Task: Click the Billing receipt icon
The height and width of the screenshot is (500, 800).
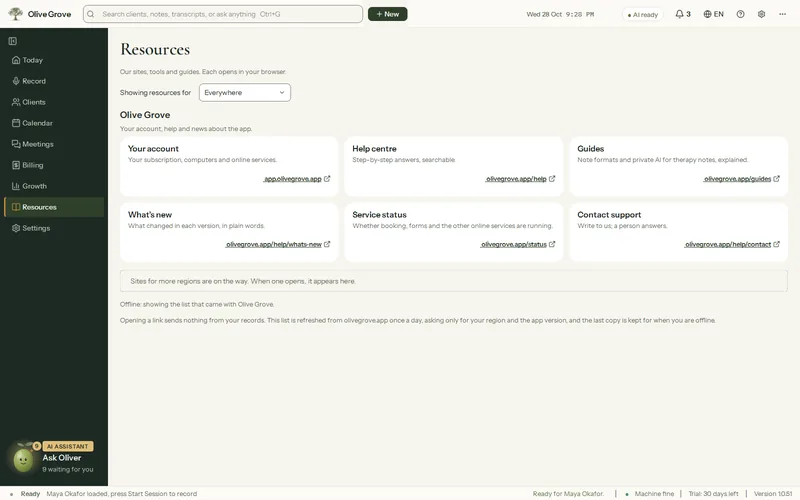Action: (x=16, y=165)
